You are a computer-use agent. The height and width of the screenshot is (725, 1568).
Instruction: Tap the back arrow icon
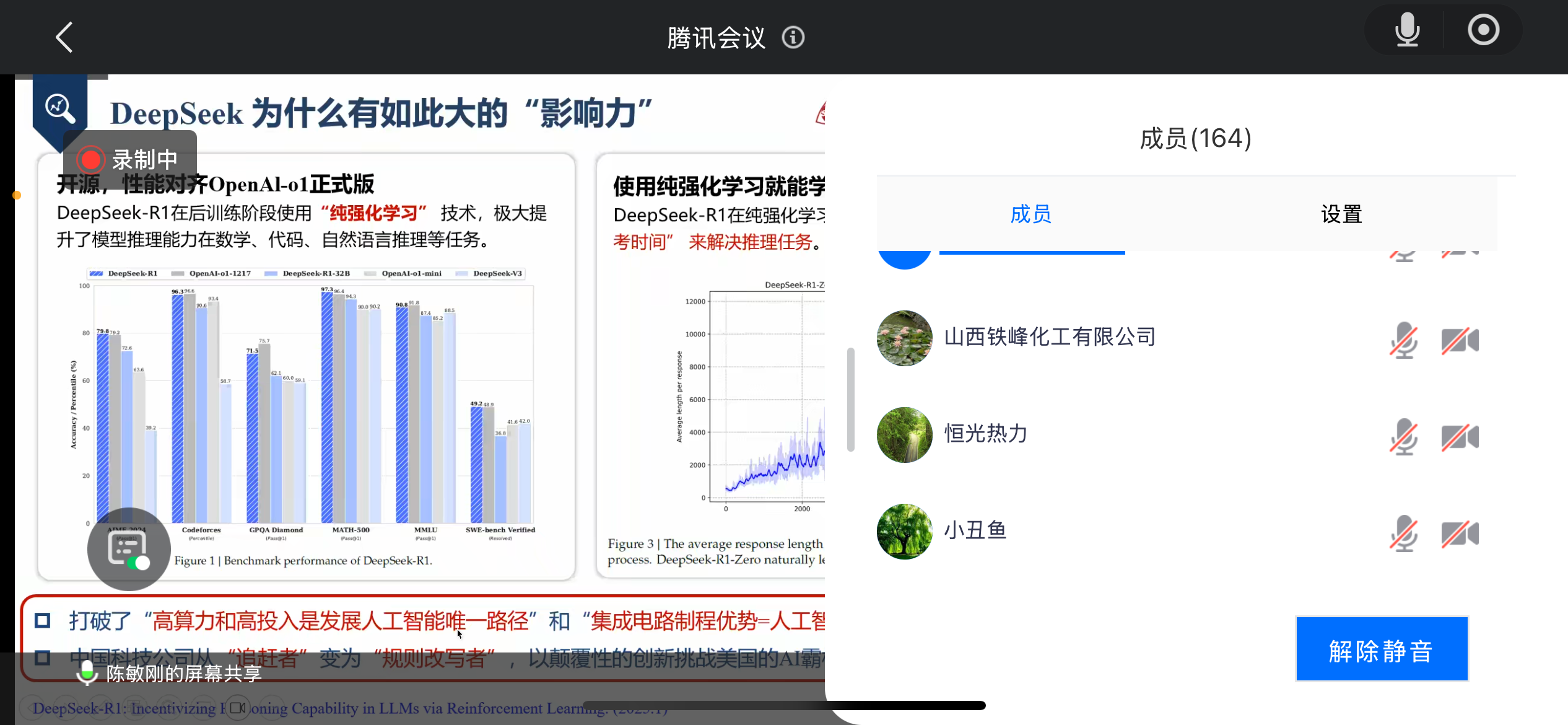64,37
